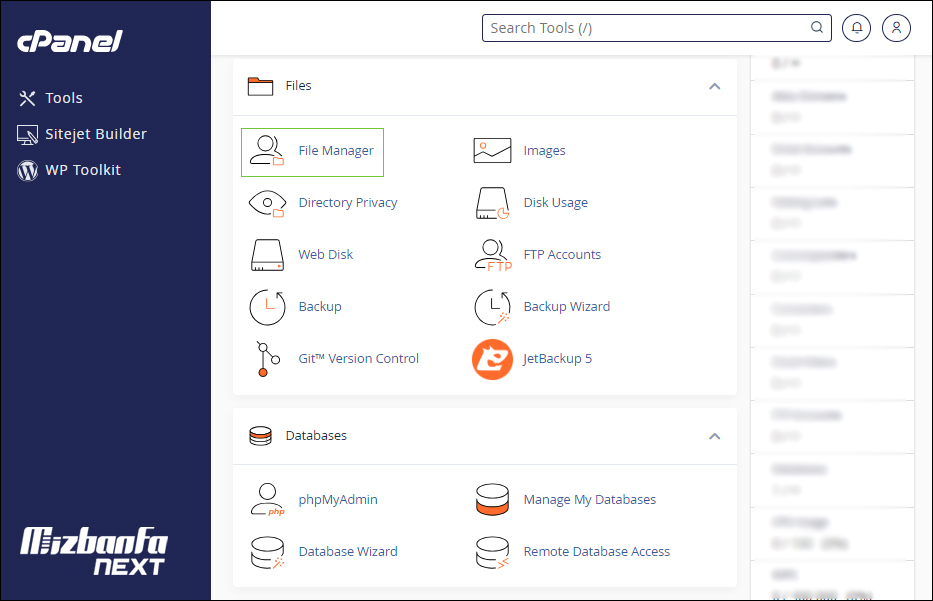Open the File Manager icon
Screen dimensions: 933x601
tap(267, 151)
